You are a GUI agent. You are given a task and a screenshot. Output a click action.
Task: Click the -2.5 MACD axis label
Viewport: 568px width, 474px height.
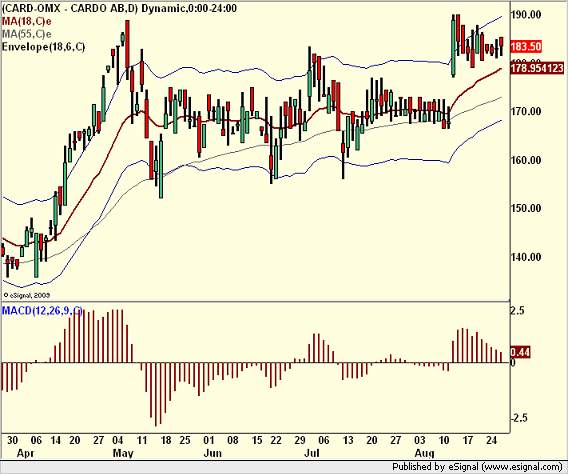coord(519,418)
